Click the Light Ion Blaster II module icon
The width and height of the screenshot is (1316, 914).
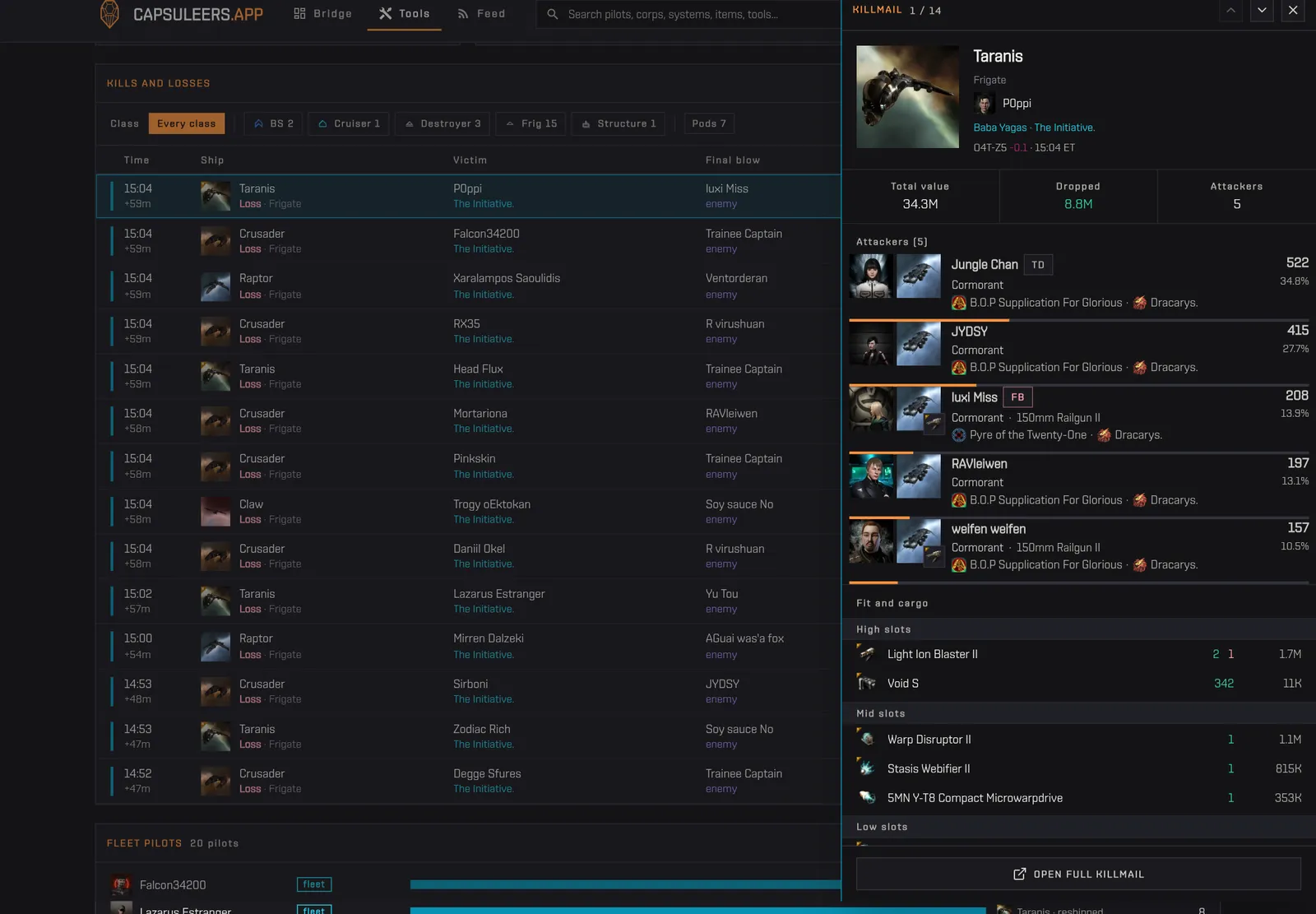[x=867, y=654]
